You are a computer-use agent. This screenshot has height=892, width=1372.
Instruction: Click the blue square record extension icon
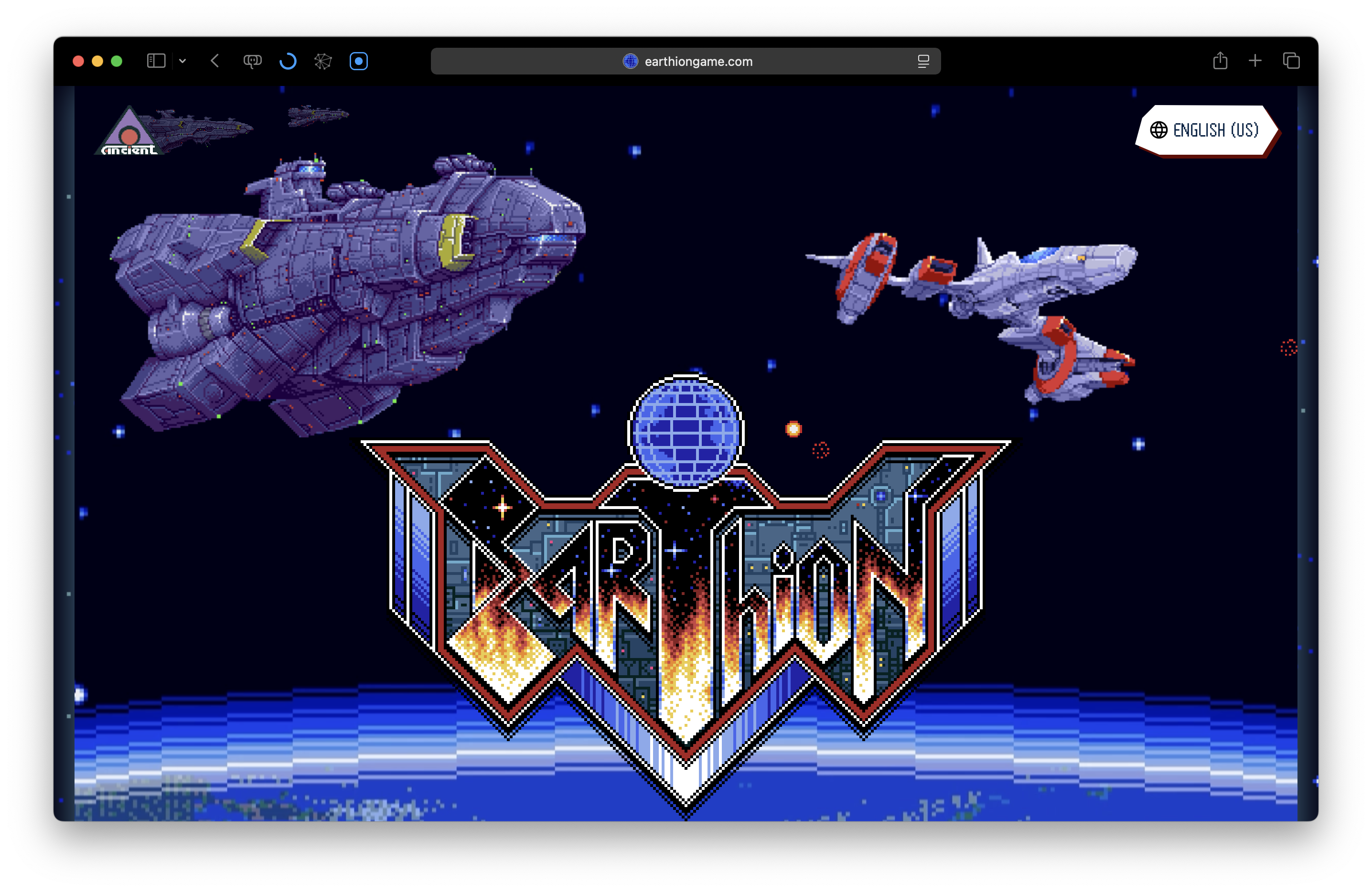point(359,61)
